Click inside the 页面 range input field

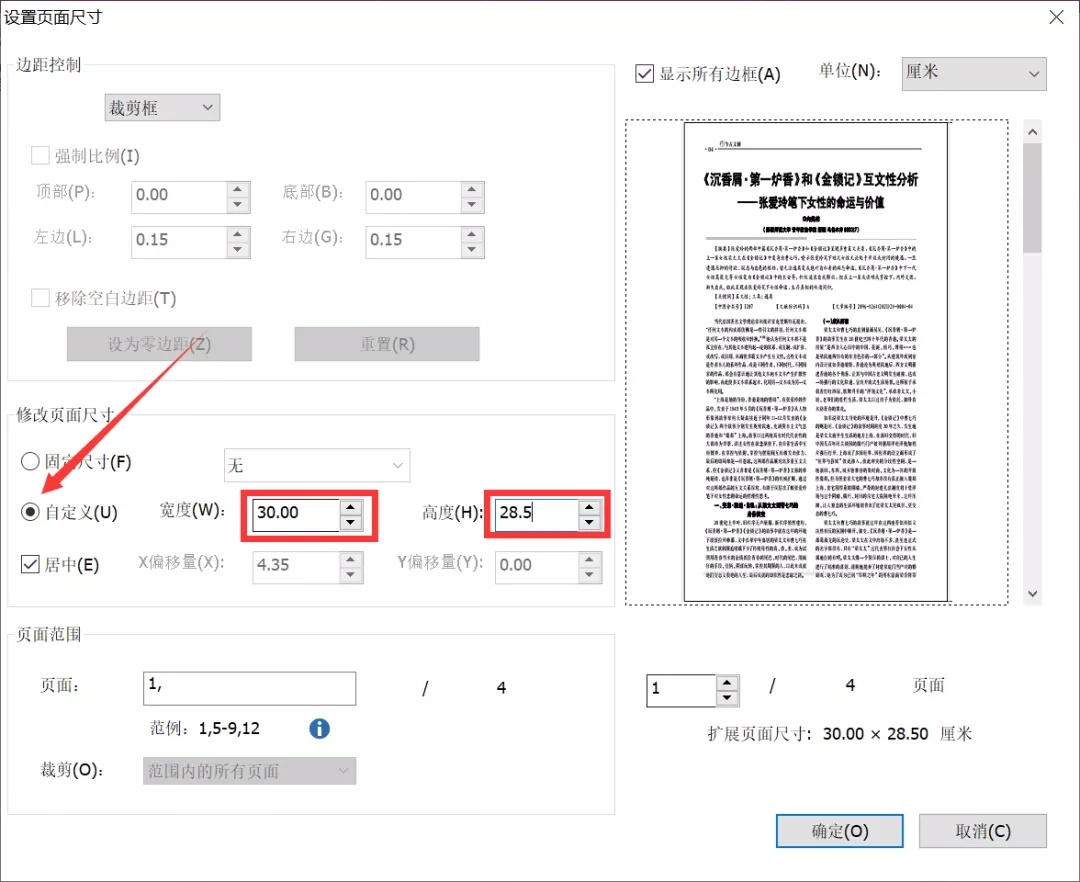click(x=249, y=688)
